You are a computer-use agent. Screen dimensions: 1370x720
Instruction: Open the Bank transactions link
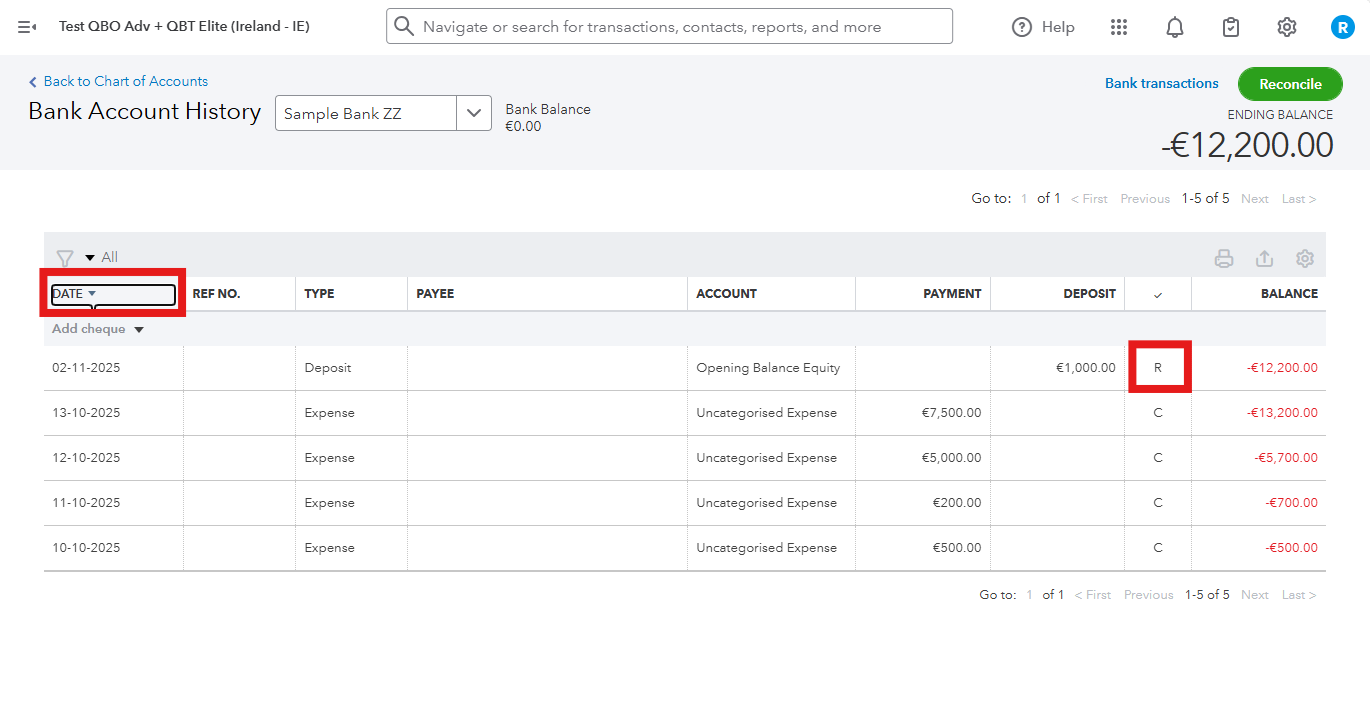coord(1161,84)
